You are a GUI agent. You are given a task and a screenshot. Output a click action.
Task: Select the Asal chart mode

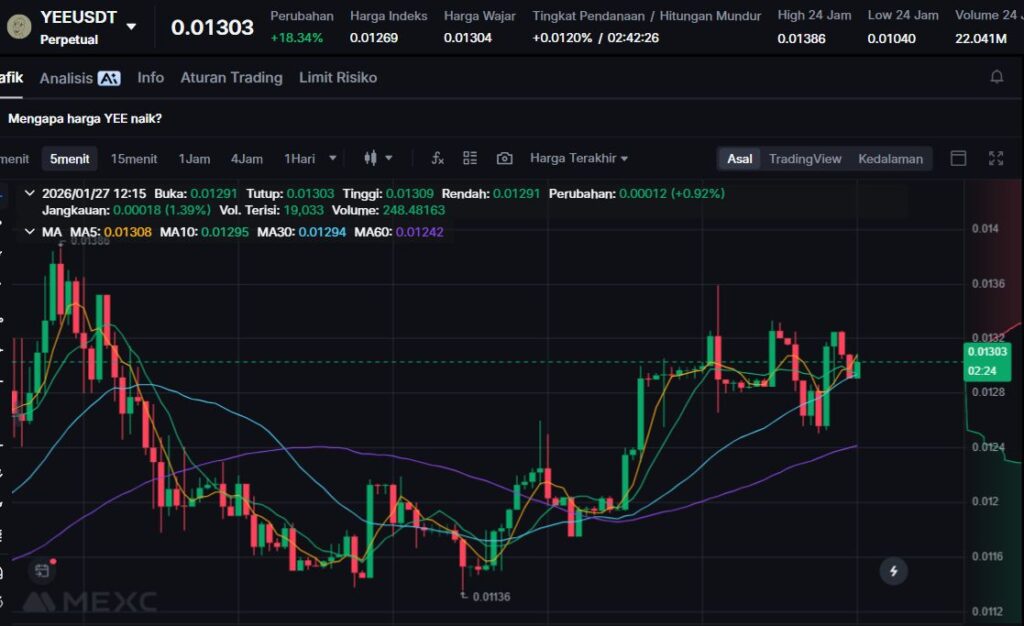tap(739, 159)
